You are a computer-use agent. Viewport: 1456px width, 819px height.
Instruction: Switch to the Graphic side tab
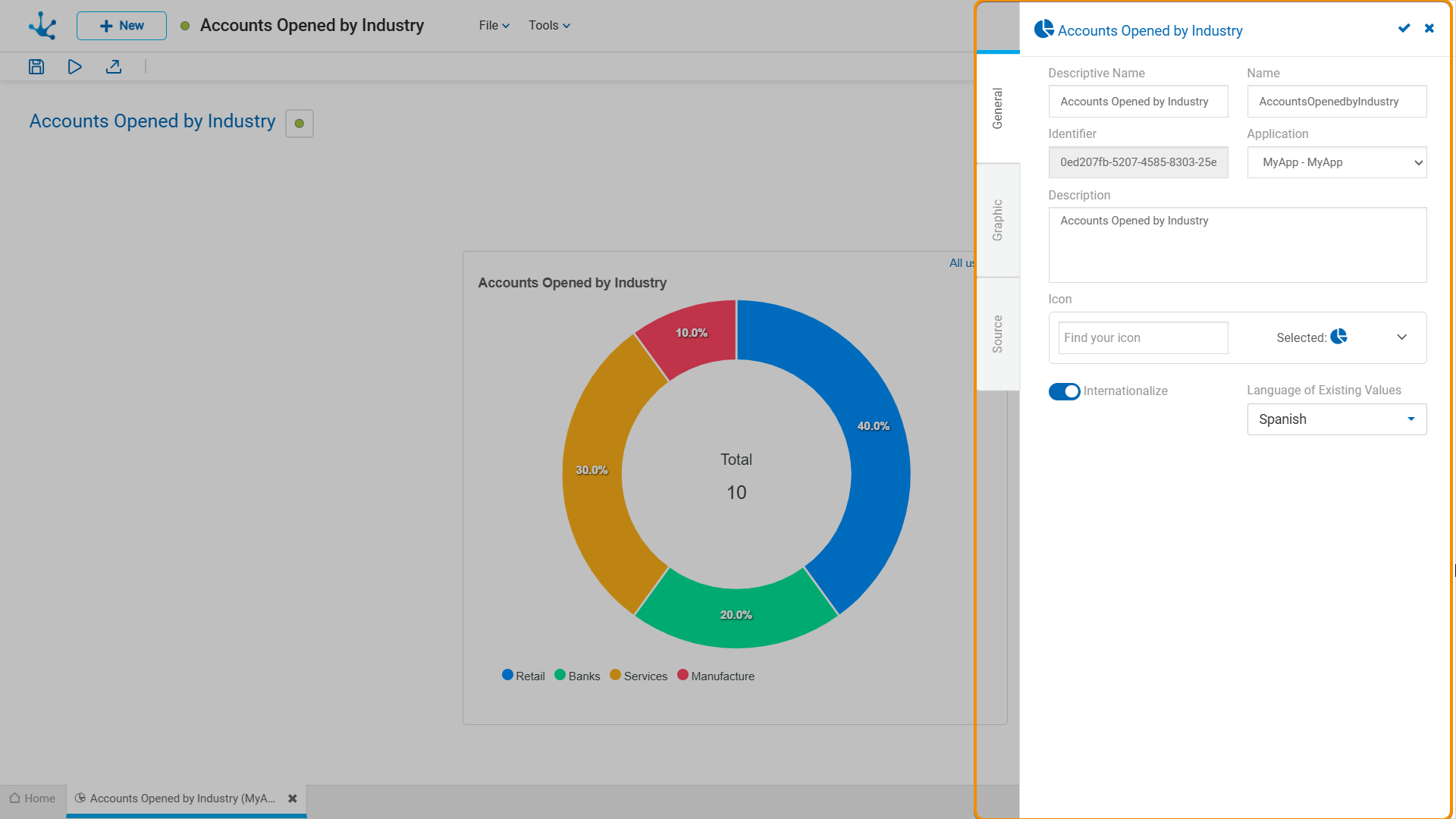point(998,220)
